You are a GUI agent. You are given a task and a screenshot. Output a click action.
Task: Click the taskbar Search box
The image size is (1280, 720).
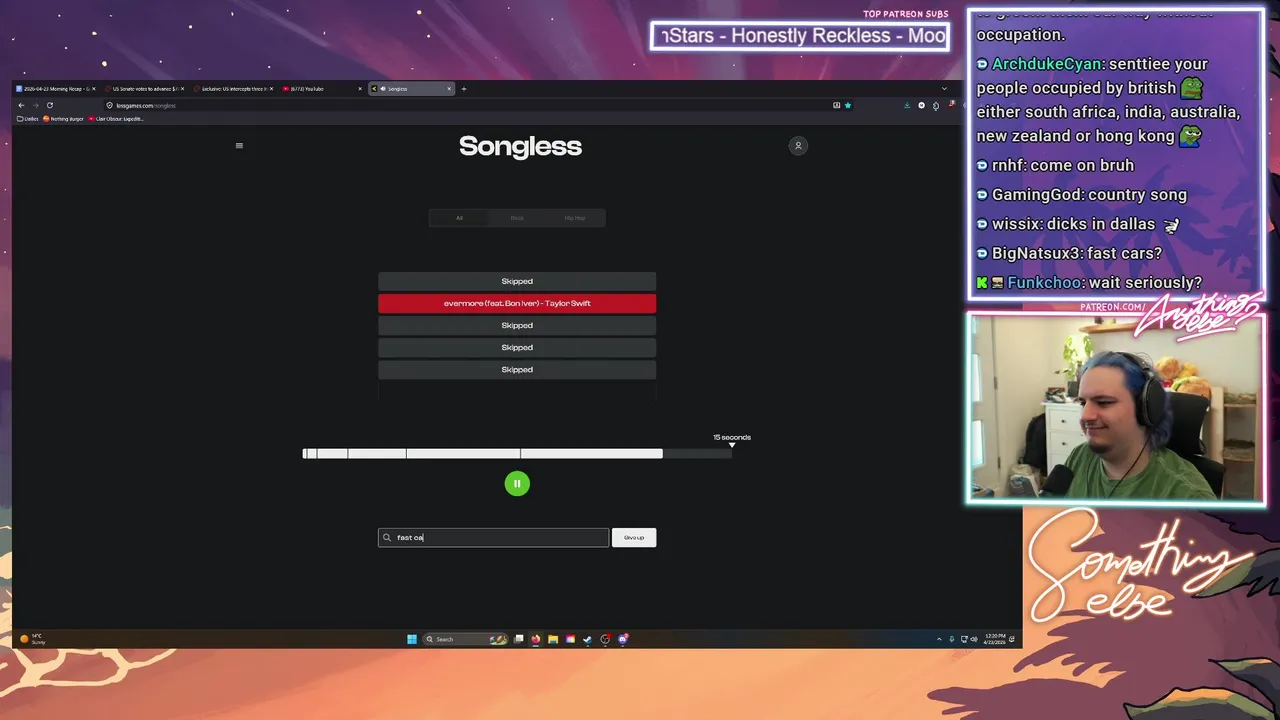click(x=465, y=639)
